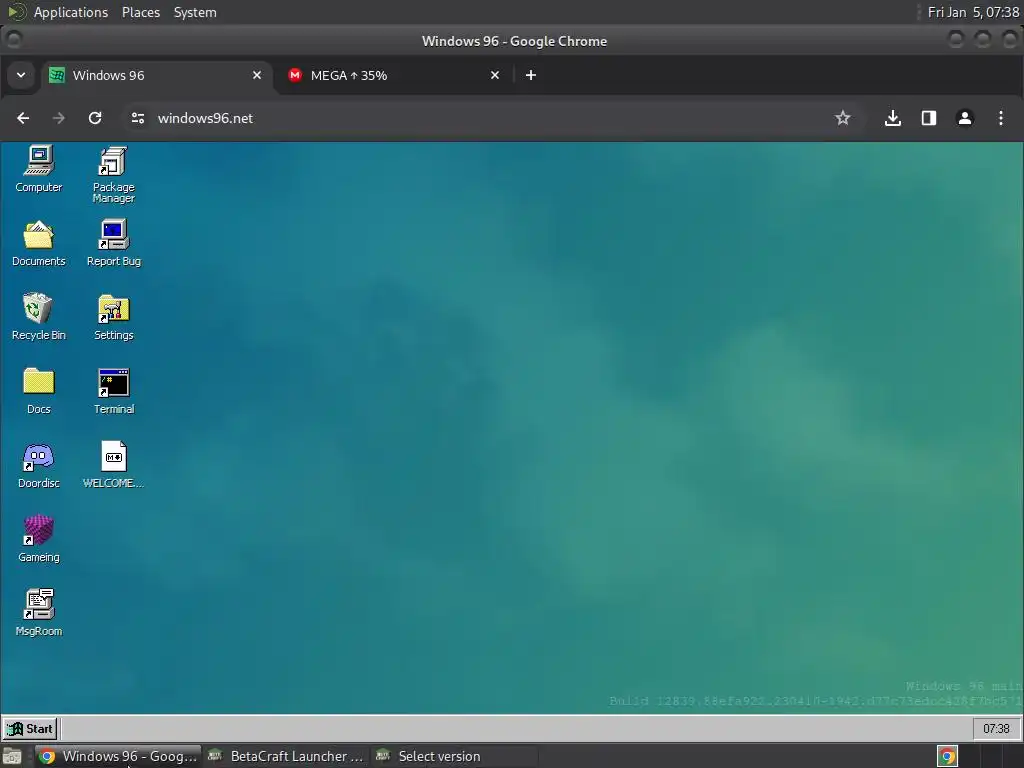Open the Computer desktop icon
This screenshot has height=768, width=1024.
(x=39, y=169)
